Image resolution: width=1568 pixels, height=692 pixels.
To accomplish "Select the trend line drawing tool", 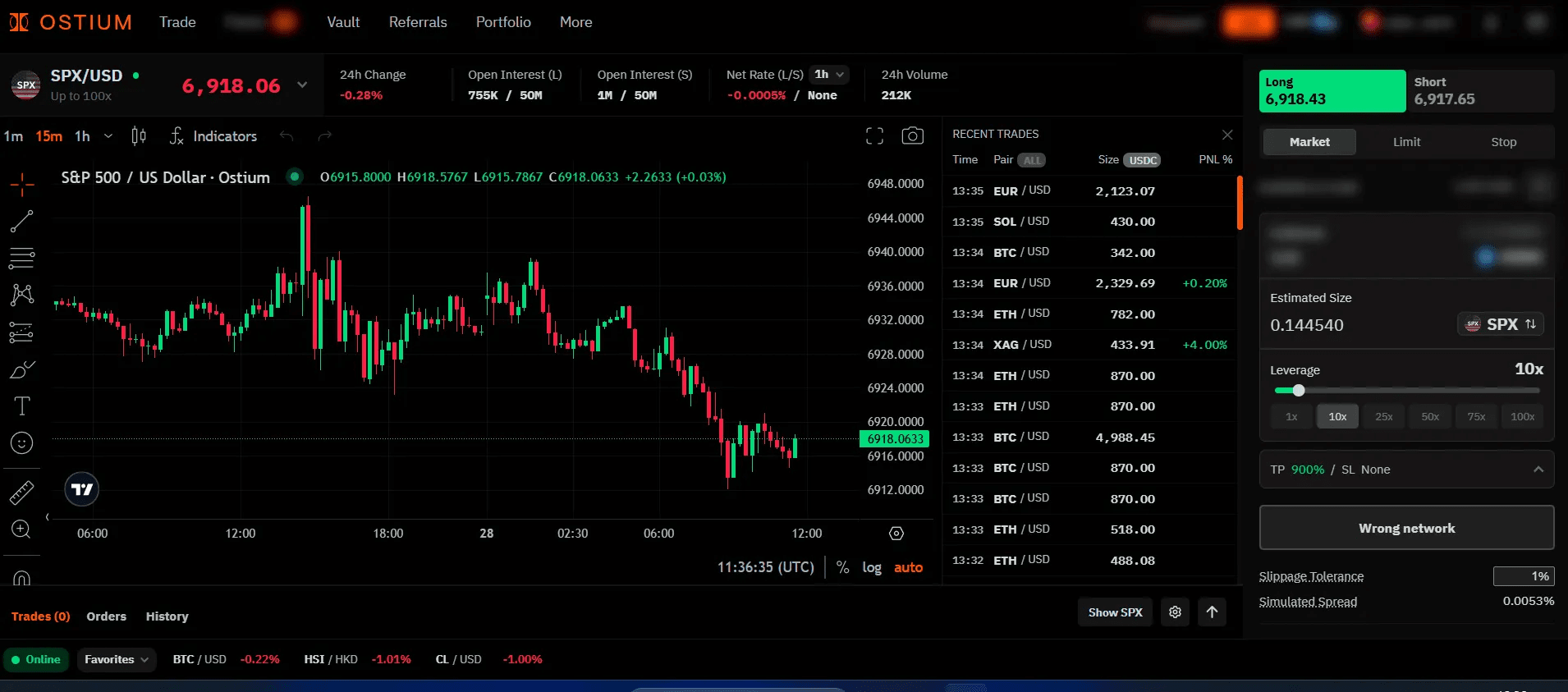I will 21,221.
